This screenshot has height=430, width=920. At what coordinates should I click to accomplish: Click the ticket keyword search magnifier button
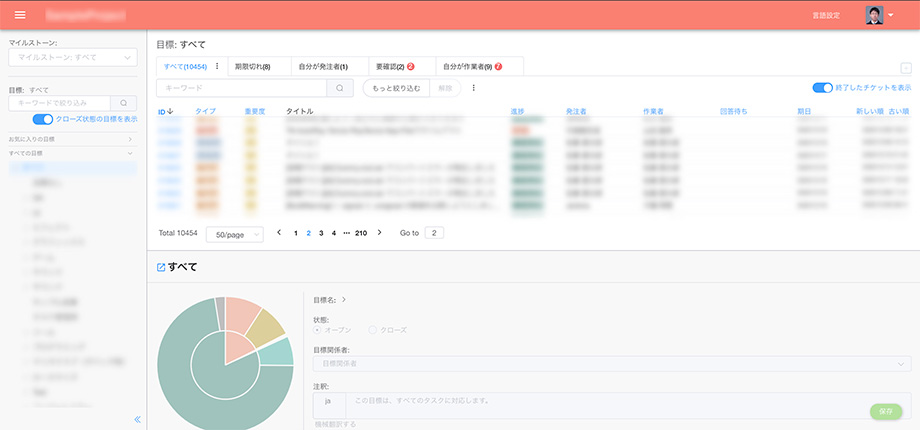point(340,88)
